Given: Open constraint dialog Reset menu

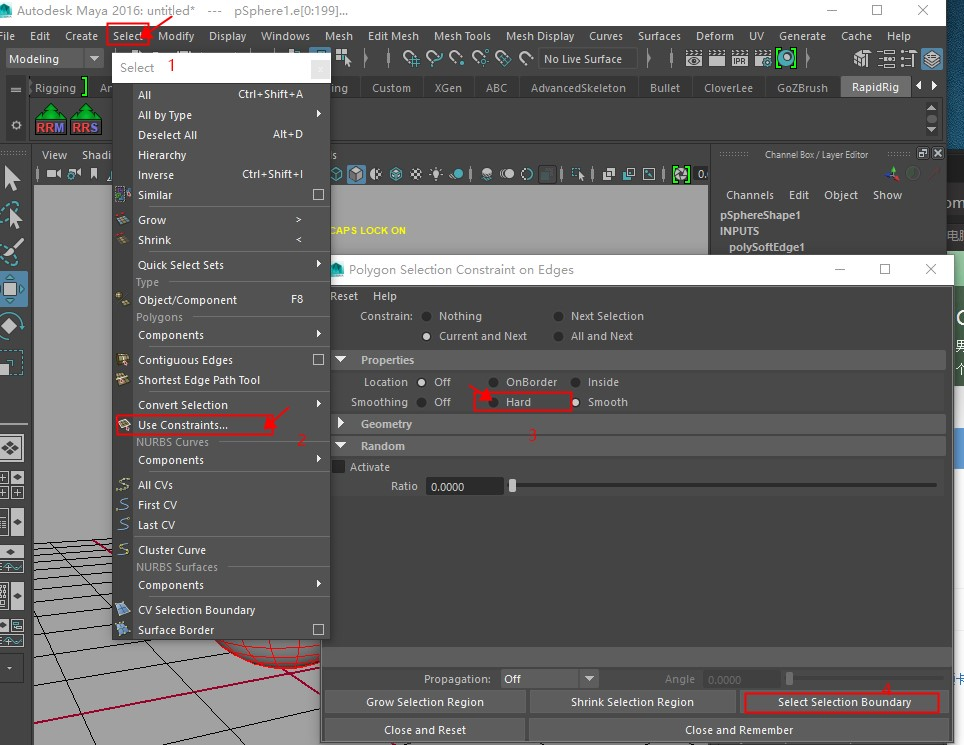Looking at the screenshot, I should click(x=344, y=296).
